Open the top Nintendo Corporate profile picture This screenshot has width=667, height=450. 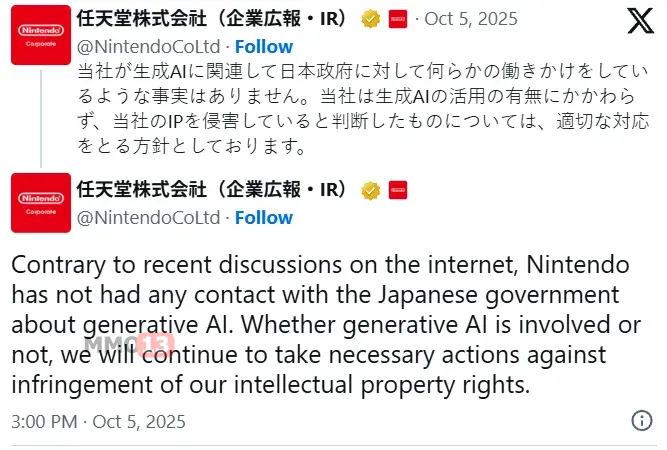coord(41,35)
